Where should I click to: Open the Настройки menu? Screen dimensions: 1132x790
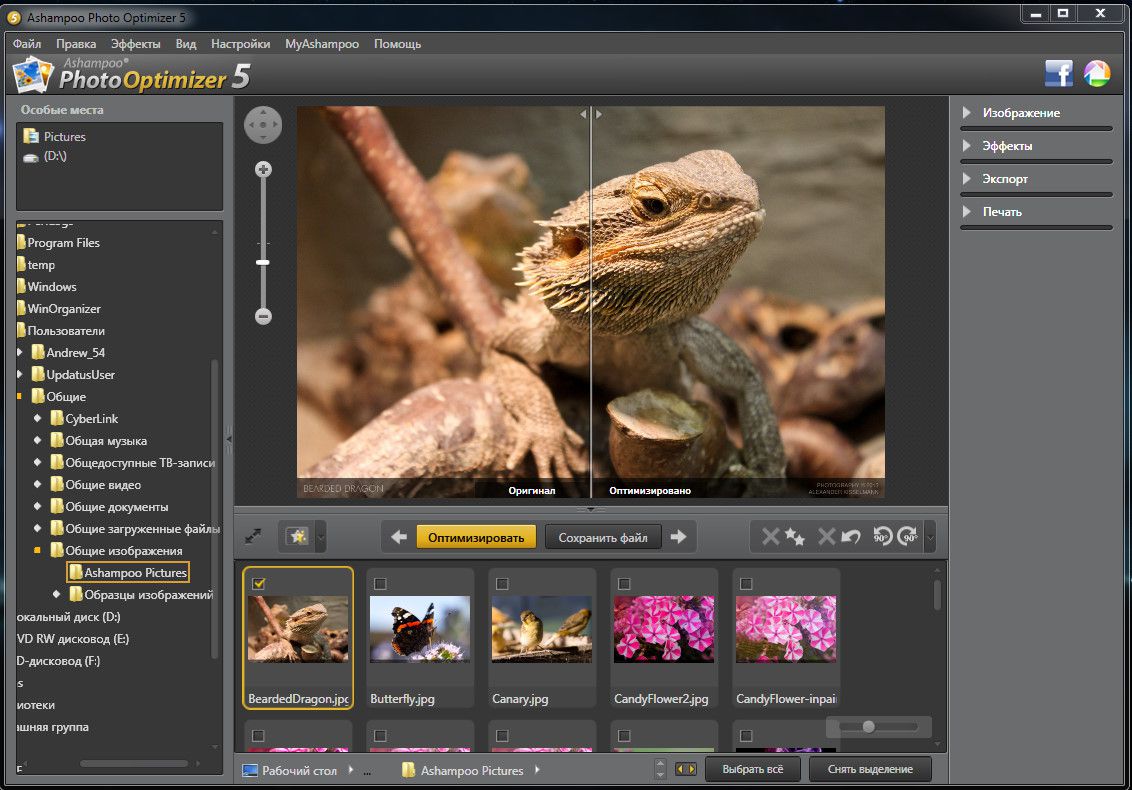tap(241, 44)
